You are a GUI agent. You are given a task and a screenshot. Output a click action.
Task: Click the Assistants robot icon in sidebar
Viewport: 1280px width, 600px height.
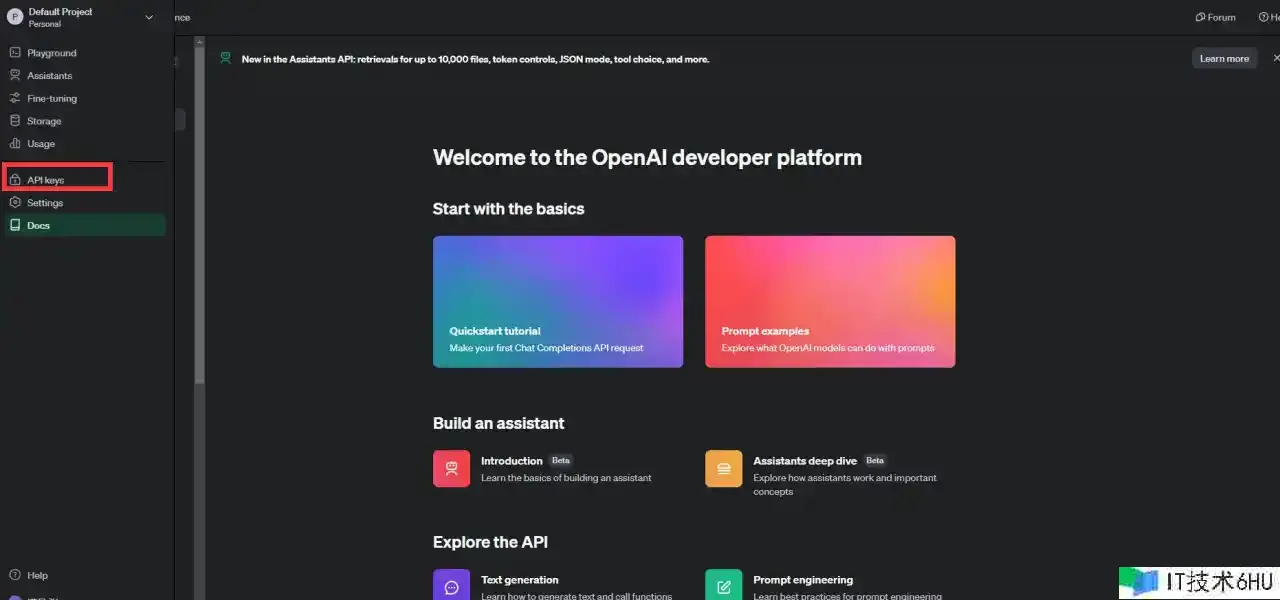pyautogui.click(x=15, y=76)
